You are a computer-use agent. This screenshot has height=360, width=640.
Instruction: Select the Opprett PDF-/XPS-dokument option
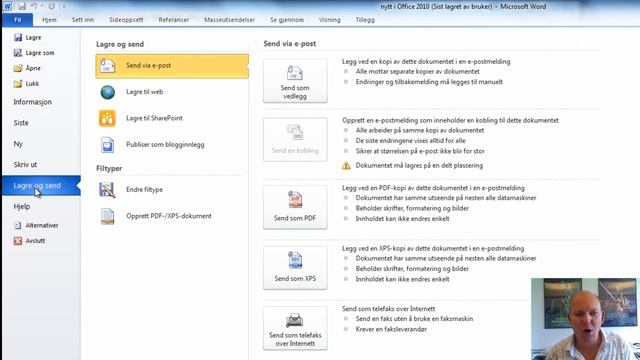[x=169, y=216]
